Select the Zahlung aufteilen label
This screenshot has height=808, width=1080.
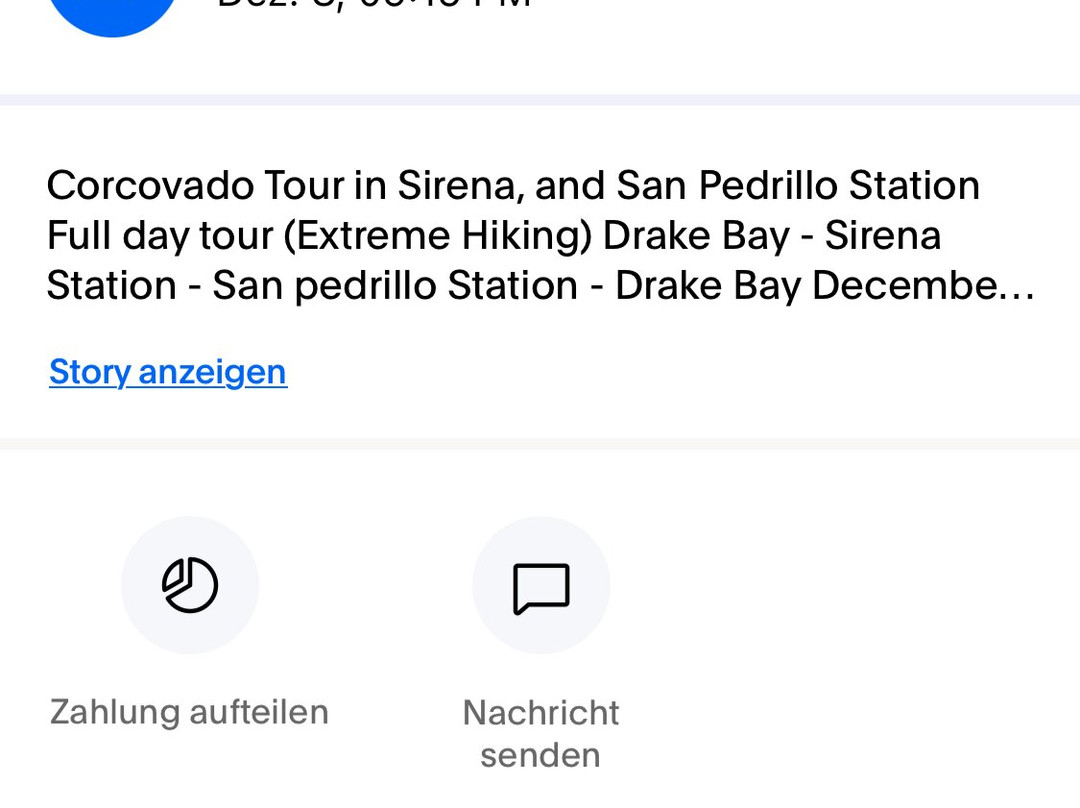point(189,712)
